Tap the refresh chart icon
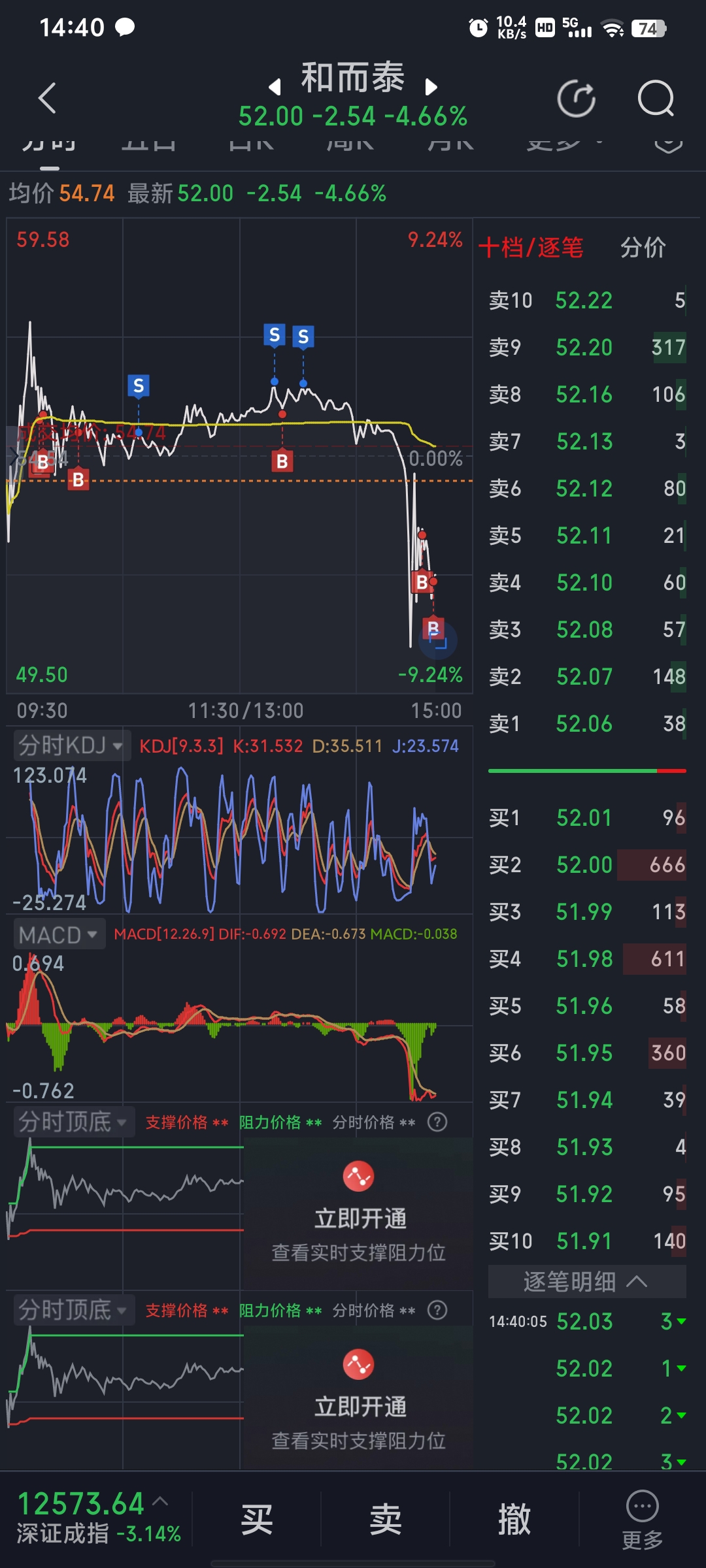 (577, 99)
